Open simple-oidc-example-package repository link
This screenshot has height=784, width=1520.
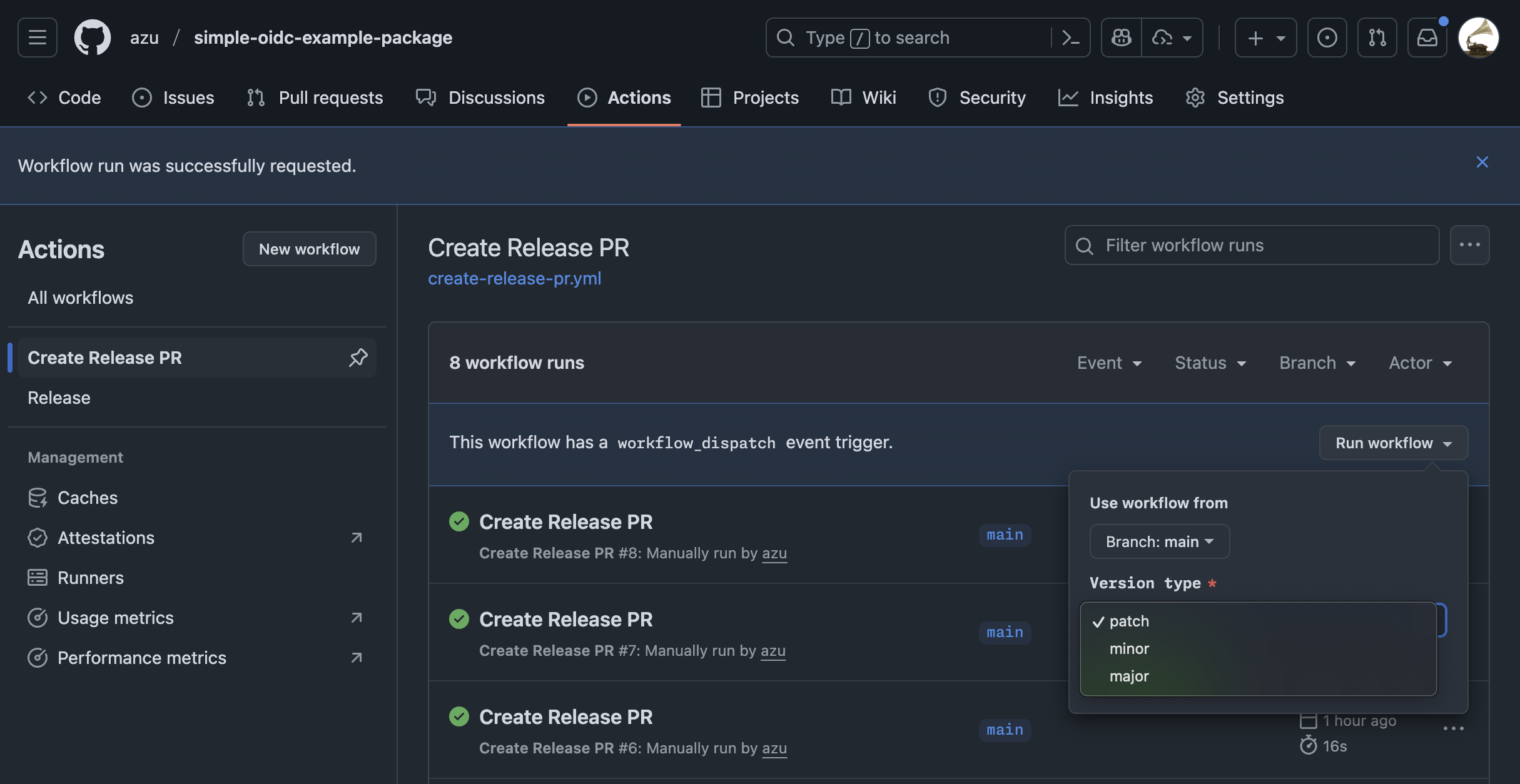coord(323,38)
